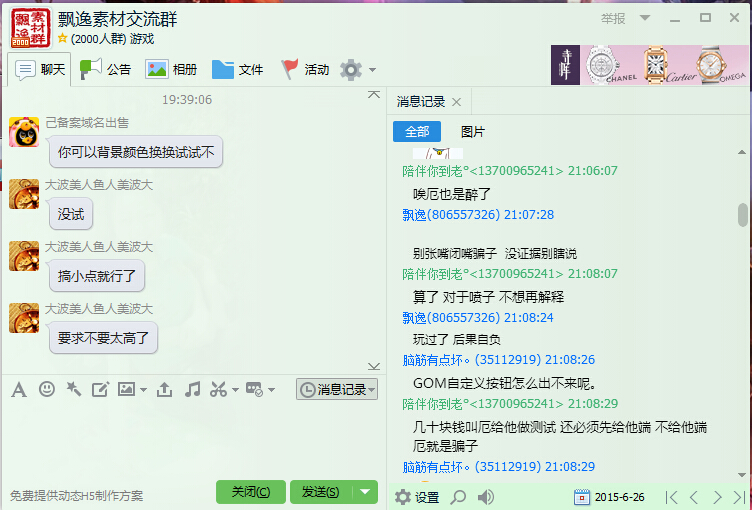Open the 相册 album tab

(171, 70)
